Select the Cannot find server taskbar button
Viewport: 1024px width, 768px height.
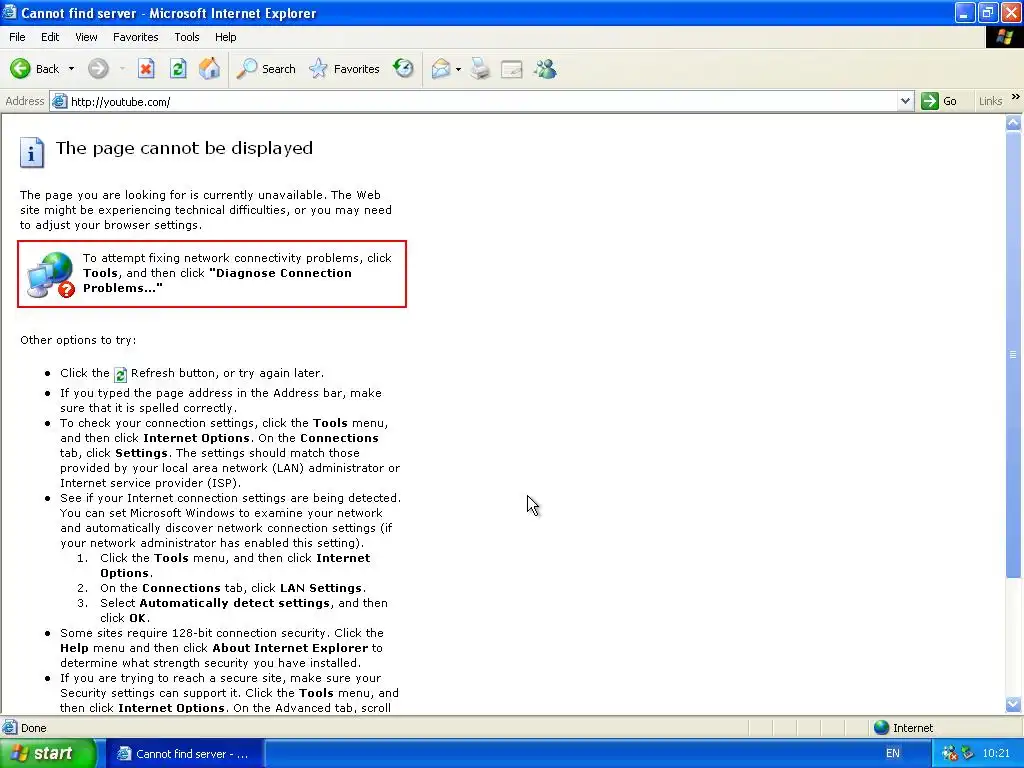tap(185, 754)
